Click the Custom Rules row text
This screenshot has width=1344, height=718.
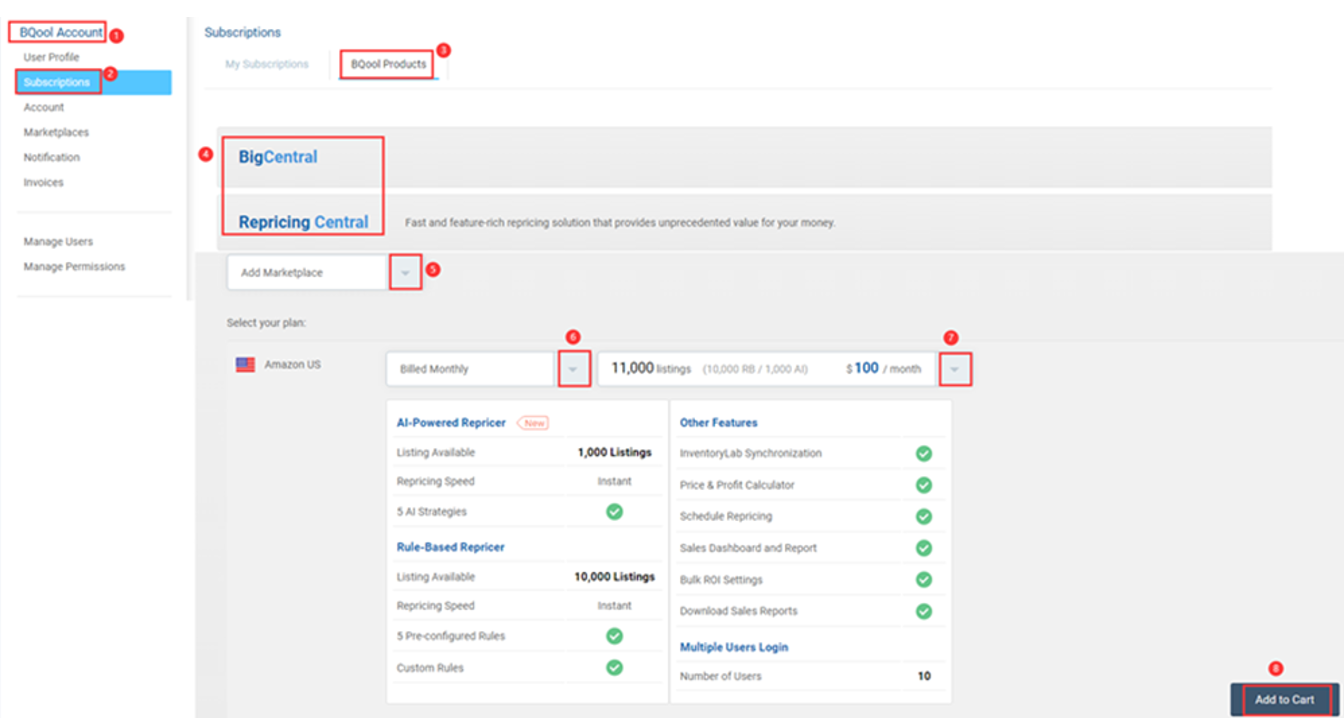tap(430, 668)
